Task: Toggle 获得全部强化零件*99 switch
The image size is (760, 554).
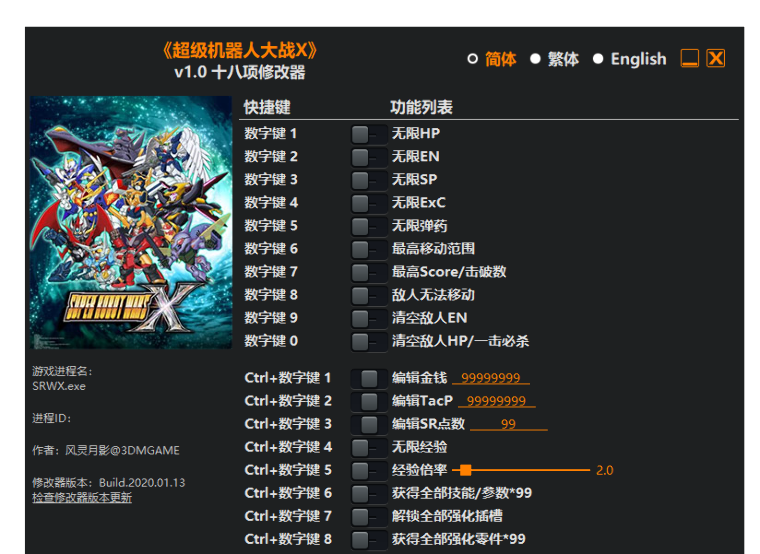Action: 369,540
